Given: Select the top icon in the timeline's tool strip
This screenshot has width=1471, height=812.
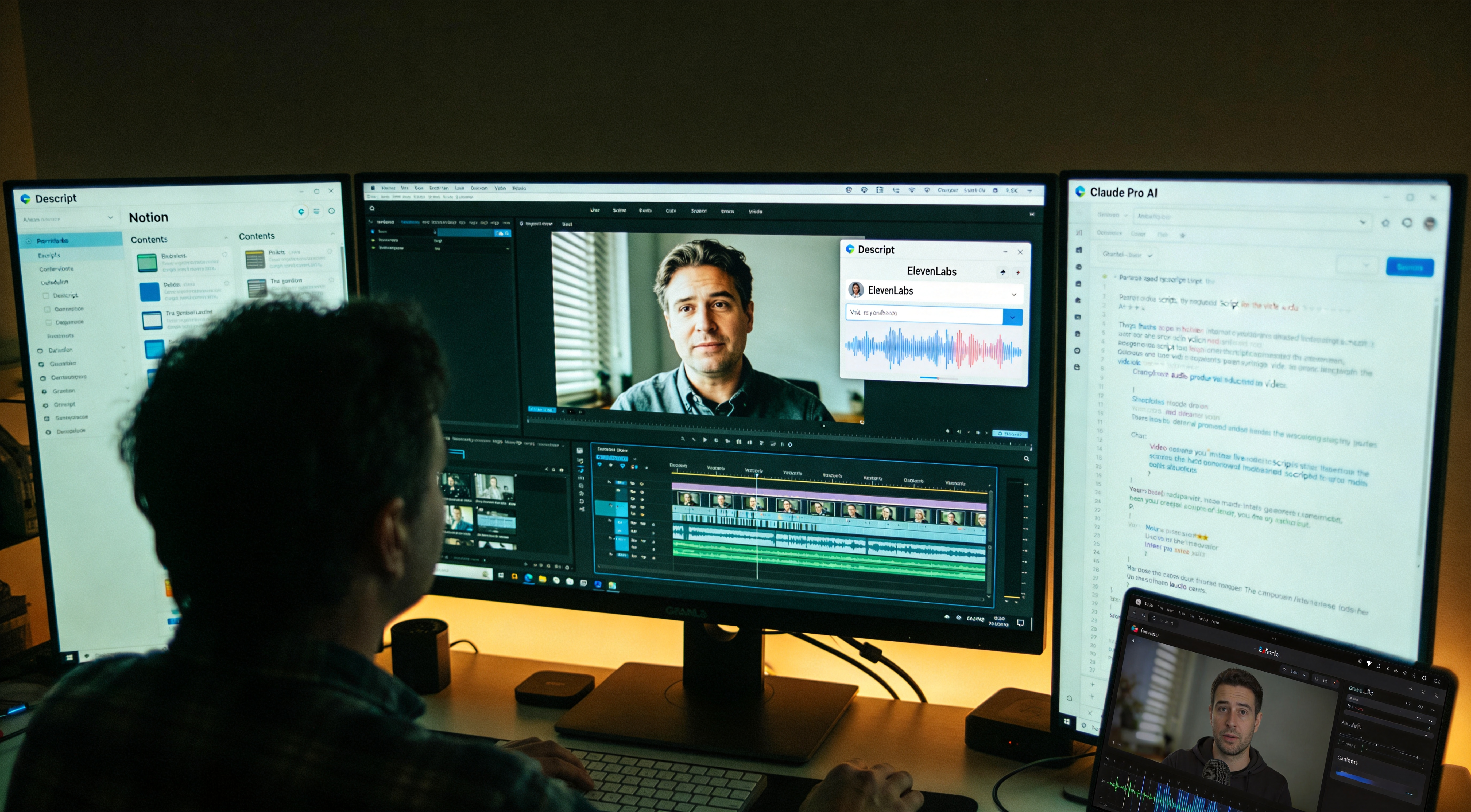Looking at the screenshot, I should 580,451.
